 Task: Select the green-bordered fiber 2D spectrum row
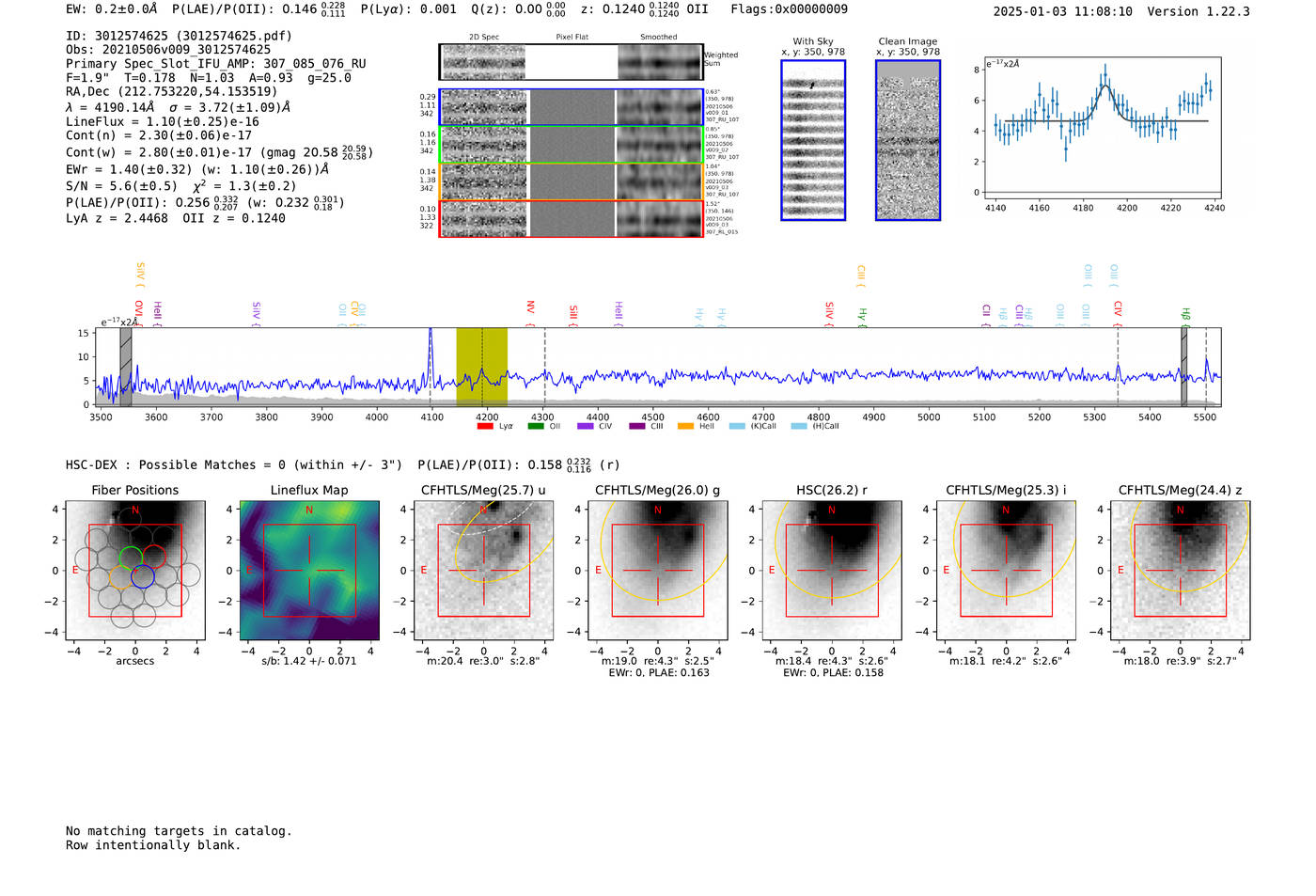click(x=572, y=145)
